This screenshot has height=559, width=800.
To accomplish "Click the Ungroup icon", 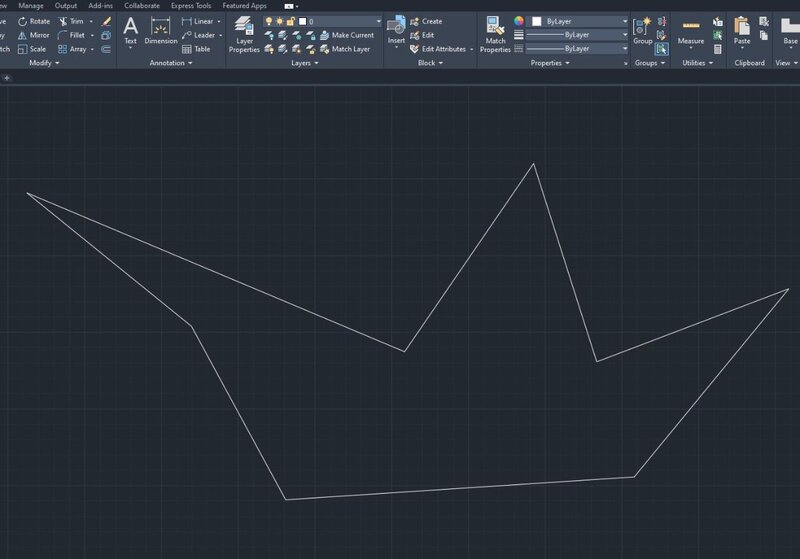I will [x=662, y=21].
